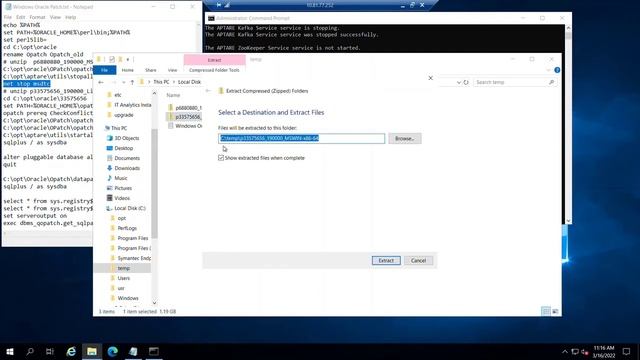Open Compressed Folder Tools tab
This screenshot has width=640, height=360.
[214, 70]
